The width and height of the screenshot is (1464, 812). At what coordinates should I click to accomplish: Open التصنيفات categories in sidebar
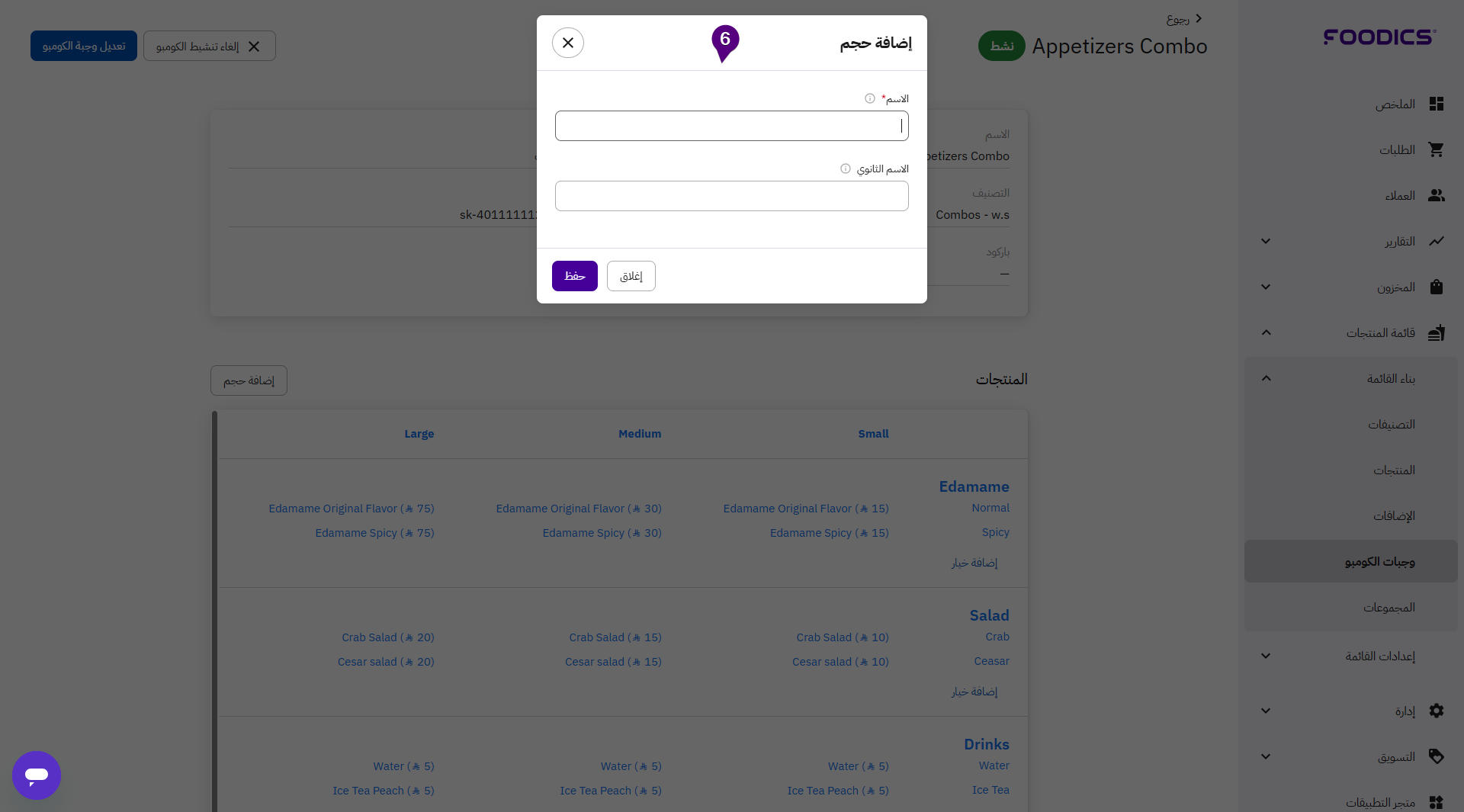1391,424
